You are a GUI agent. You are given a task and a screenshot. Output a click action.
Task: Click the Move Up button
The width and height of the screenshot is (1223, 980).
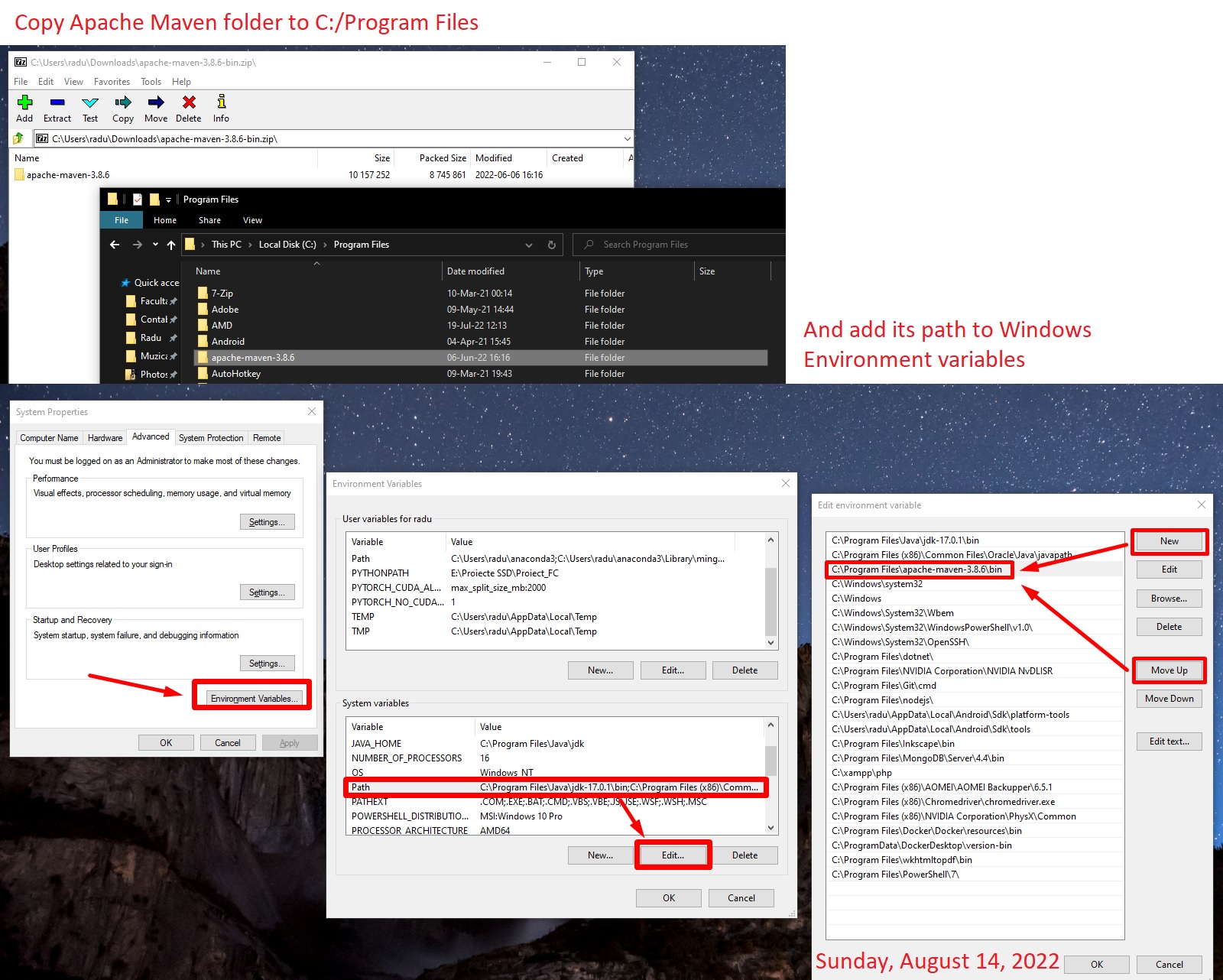click(x=1169, y=670)
